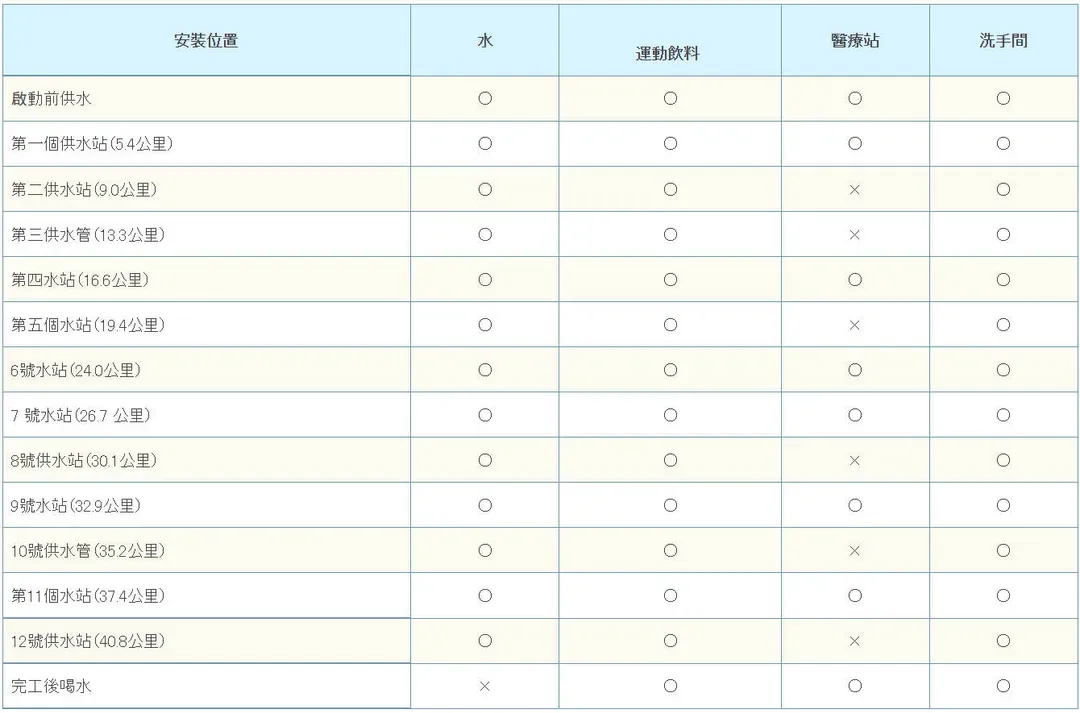Click 水 circle in 啟動前供水 row

(485, 99)
